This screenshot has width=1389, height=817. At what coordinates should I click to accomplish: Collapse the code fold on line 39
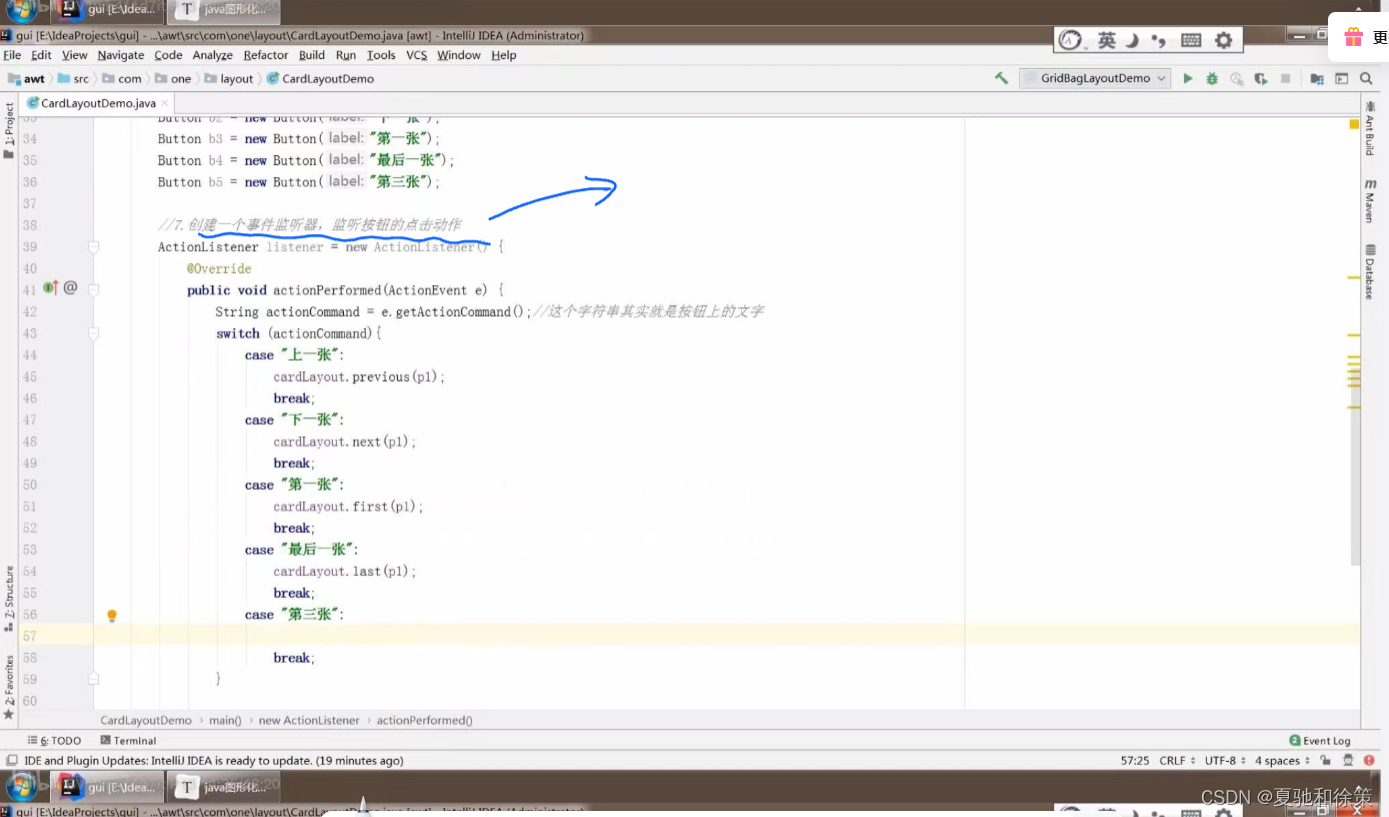(93, 246)
